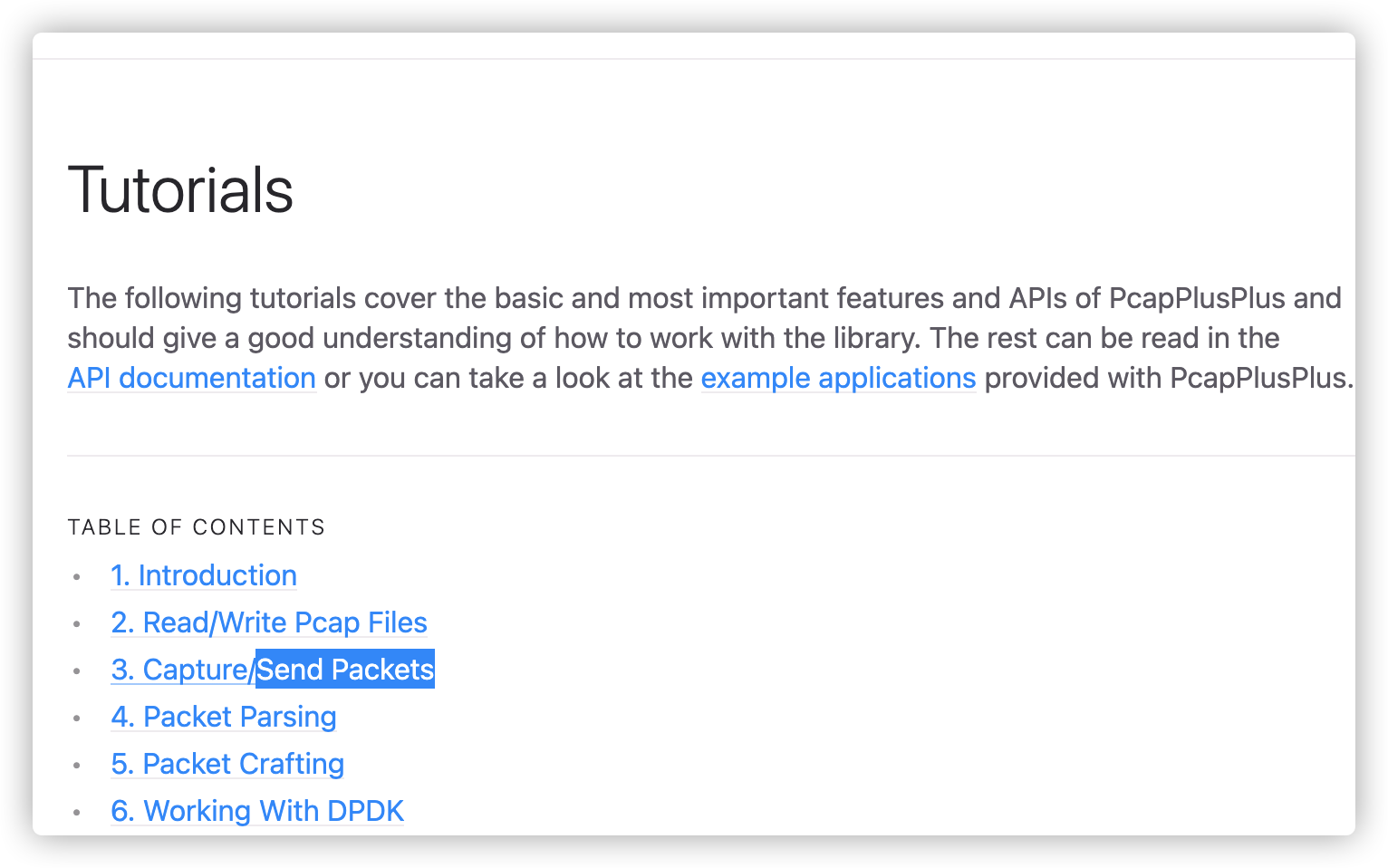Click the bullet beside 4. Packet Parsing
The width and height of the screenshot is (1388, 868).
pyautogui.click(x=77, y=719)
